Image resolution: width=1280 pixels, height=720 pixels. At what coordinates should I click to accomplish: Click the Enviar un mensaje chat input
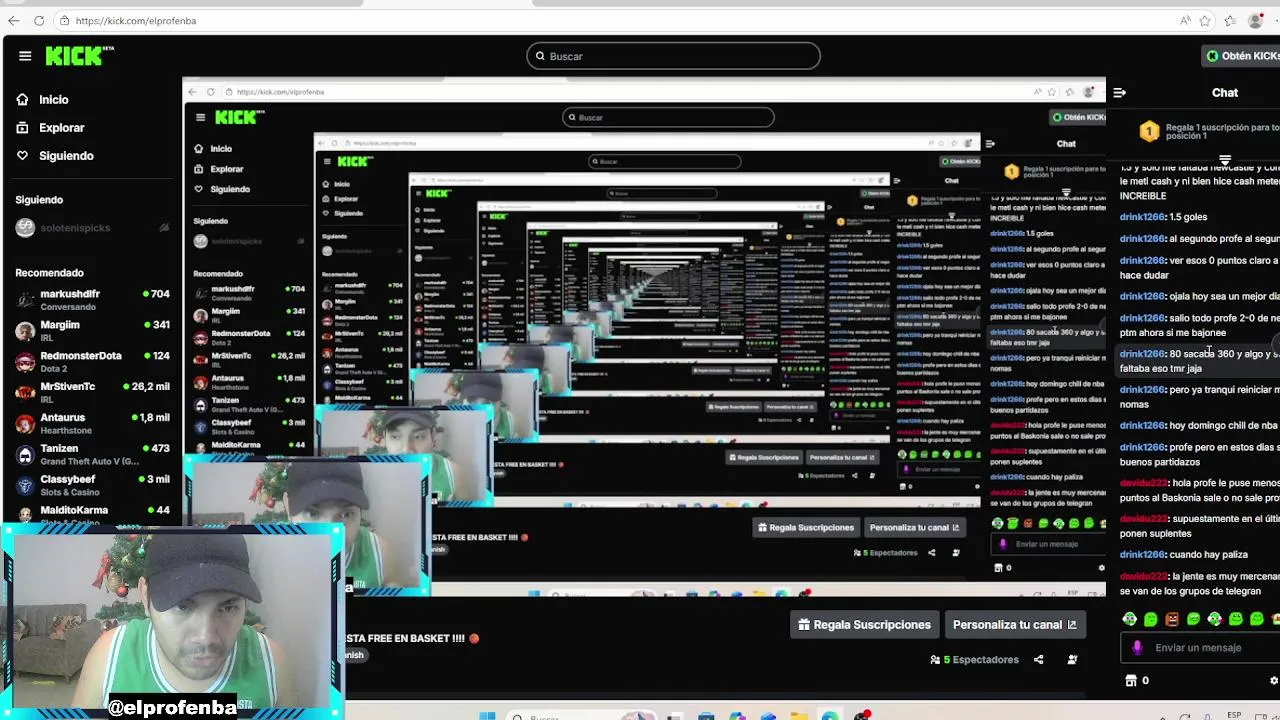coord(1200,648)
